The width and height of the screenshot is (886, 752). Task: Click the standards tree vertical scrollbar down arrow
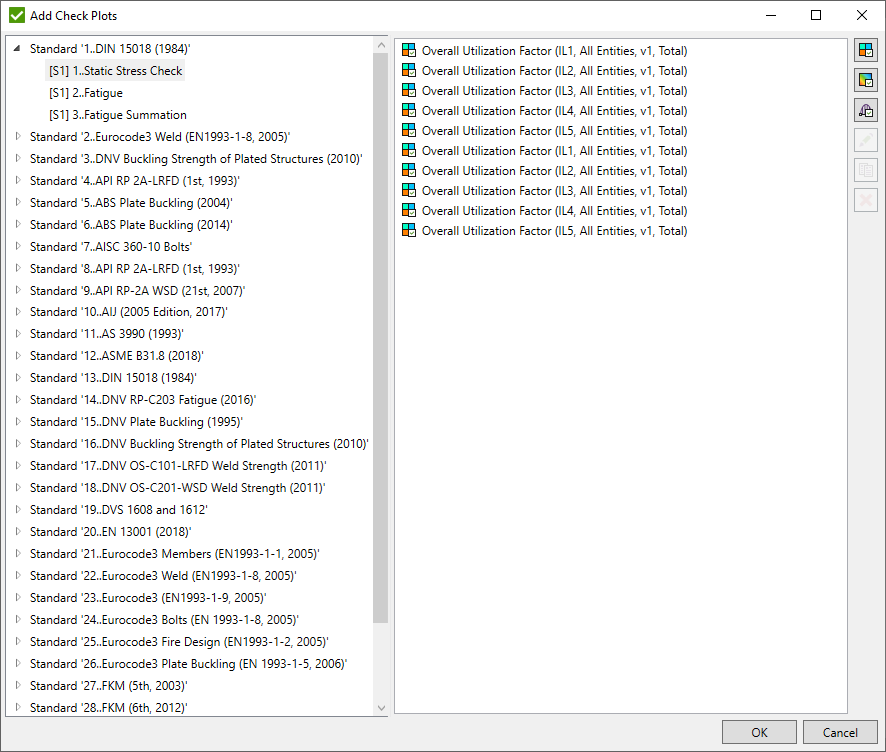[x=381, y=707]
